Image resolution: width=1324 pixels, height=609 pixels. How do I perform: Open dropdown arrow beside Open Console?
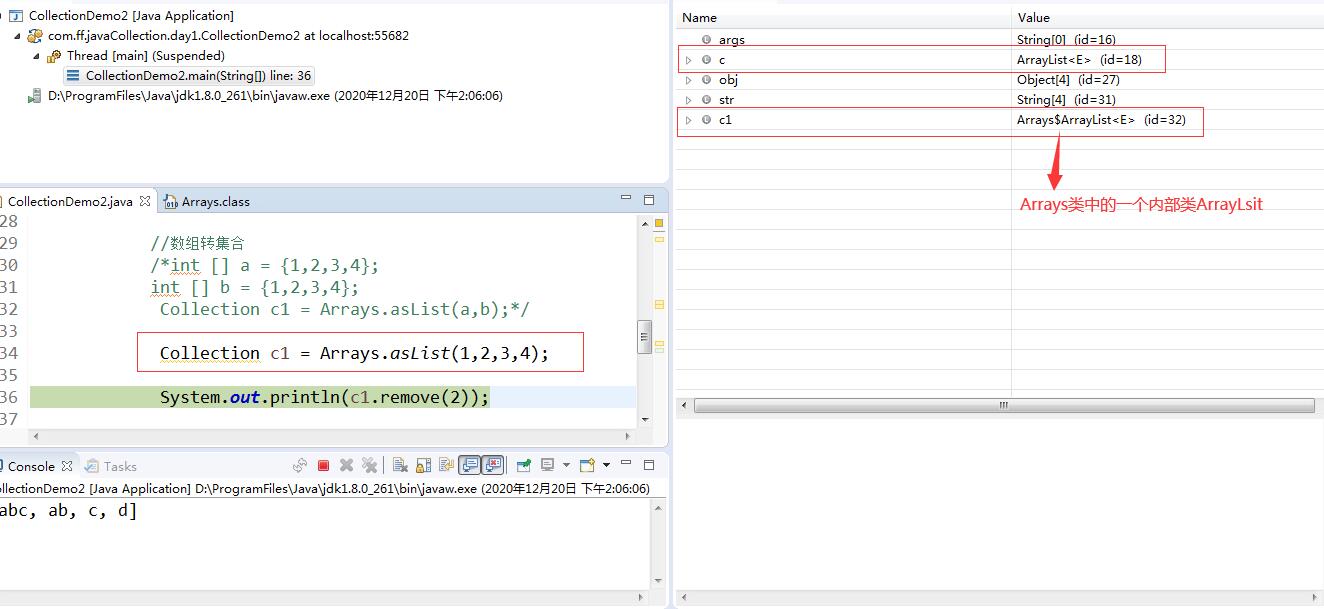pyautogui.click(x=606, y=465)
